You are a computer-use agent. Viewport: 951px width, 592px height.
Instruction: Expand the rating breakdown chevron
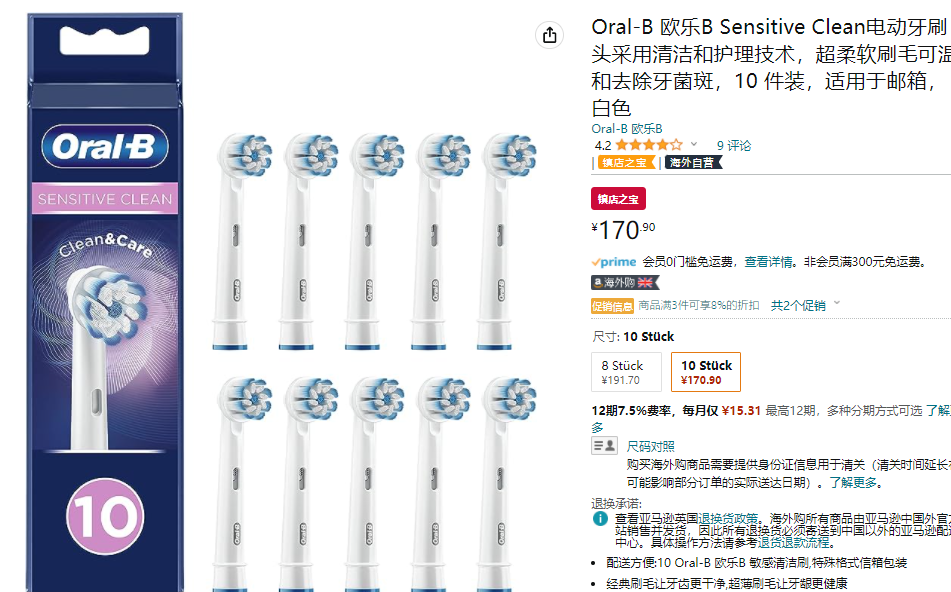coord(694,145)
